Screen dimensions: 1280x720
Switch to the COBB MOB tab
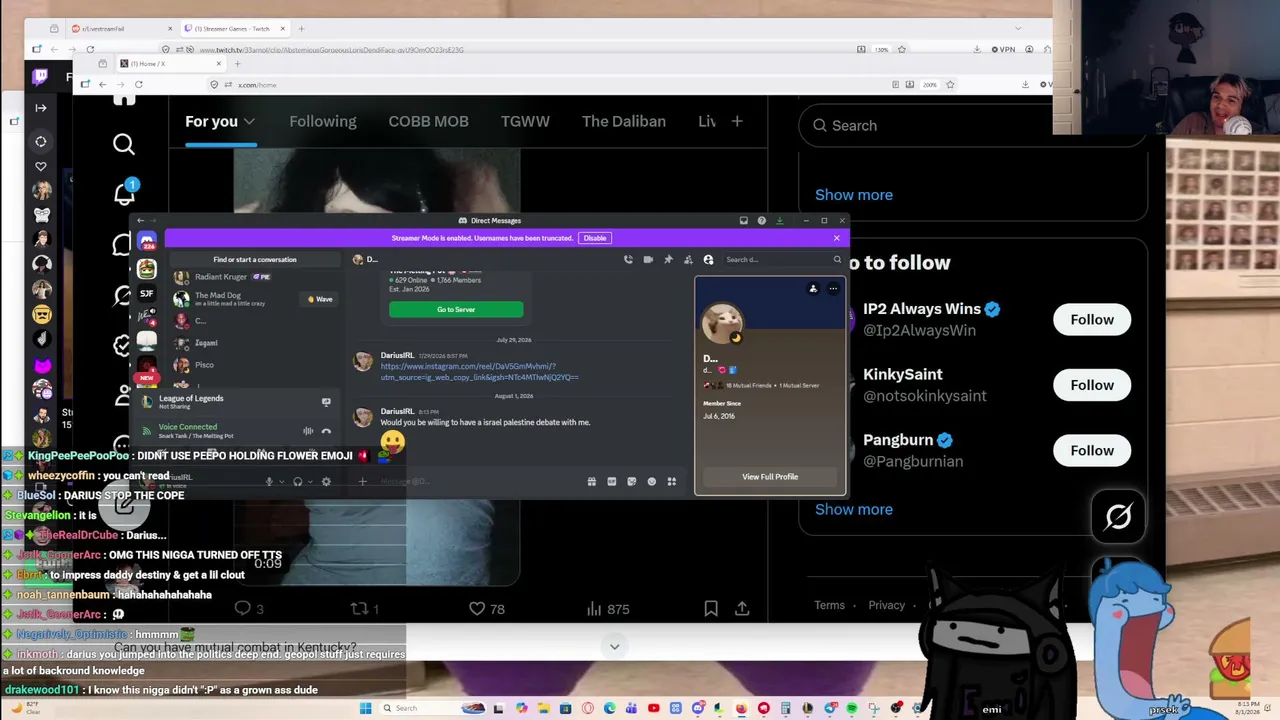[428, 121]
